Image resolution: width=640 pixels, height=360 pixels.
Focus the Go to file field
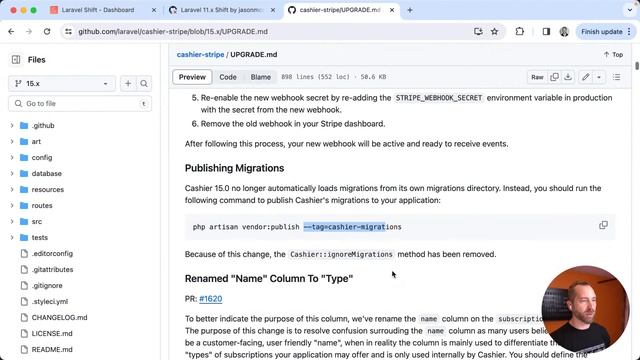pyautogui.click(x=80, y=104)
